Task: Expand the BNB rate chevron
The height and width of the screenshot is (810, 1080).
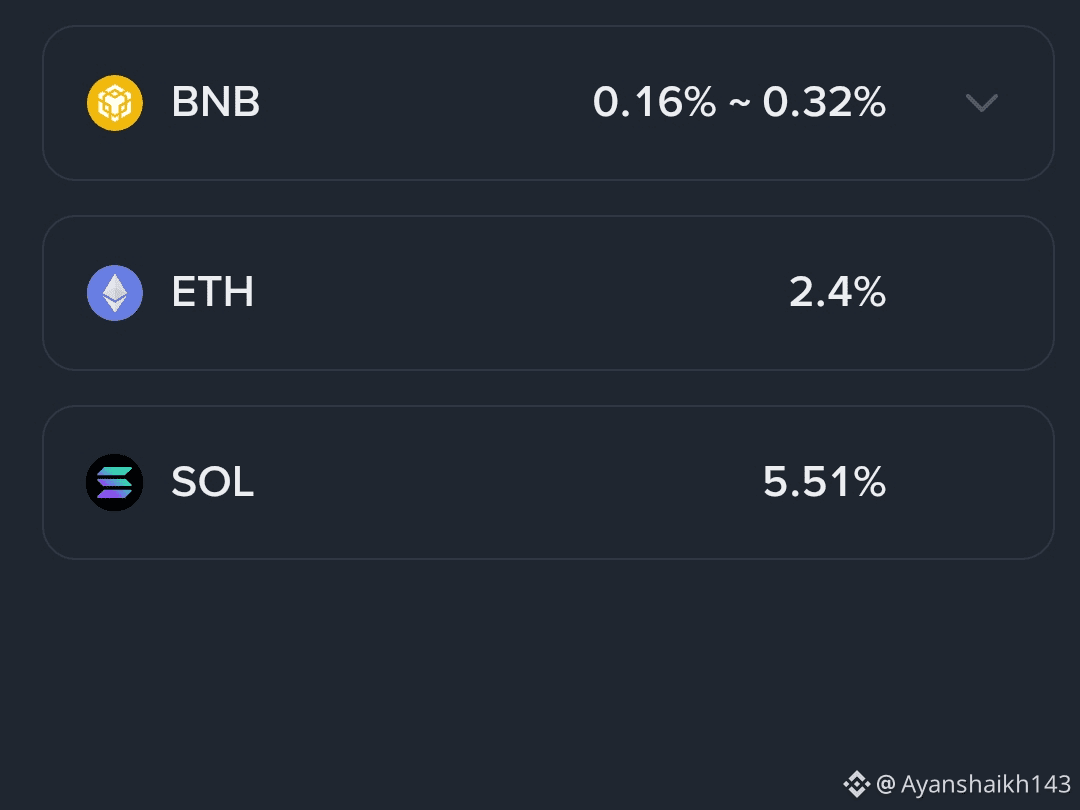Action: tap(981, 103)
